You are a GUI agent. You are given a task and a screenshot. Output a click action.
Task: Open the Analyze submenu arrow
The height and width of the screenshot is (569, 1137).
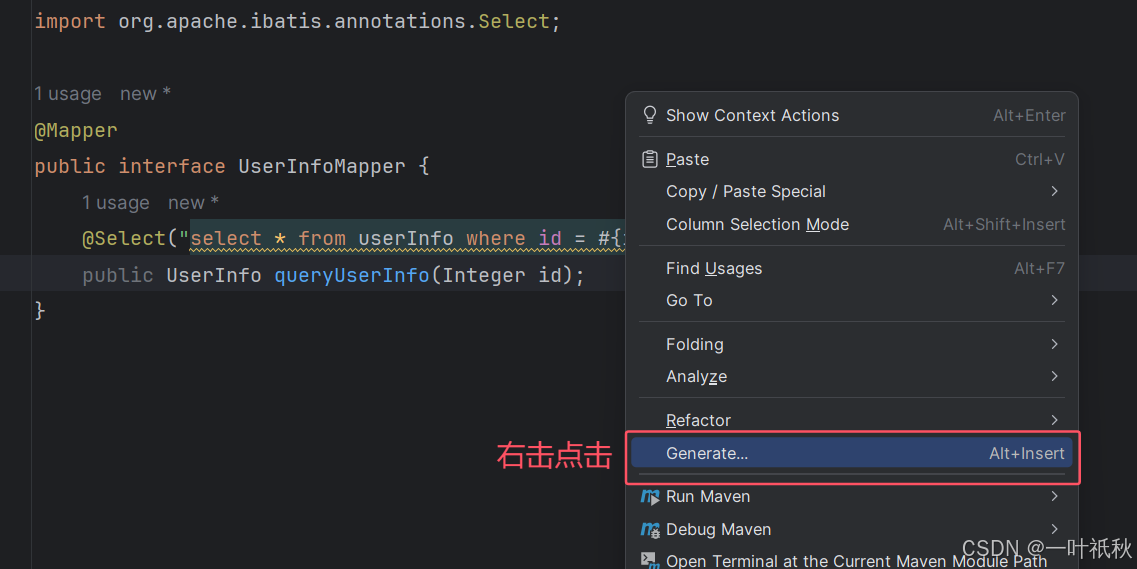[1055, 376]
